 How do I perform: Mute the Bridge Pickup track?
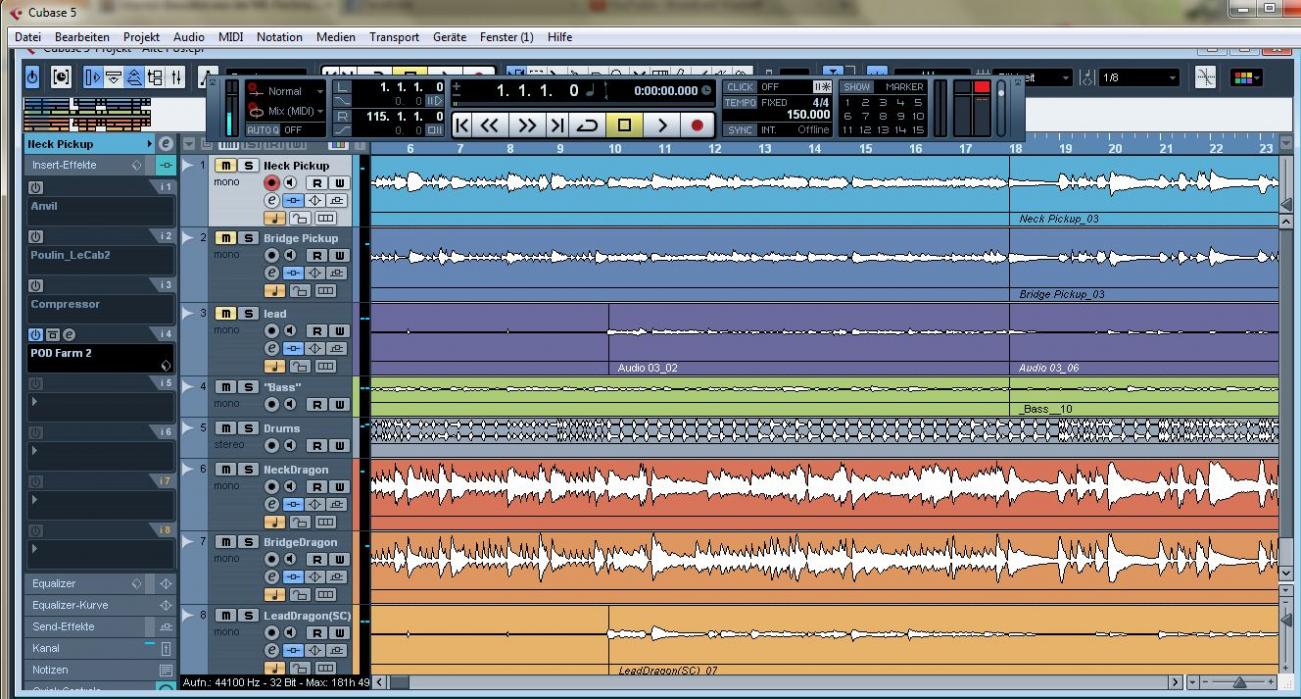[226, 239]
